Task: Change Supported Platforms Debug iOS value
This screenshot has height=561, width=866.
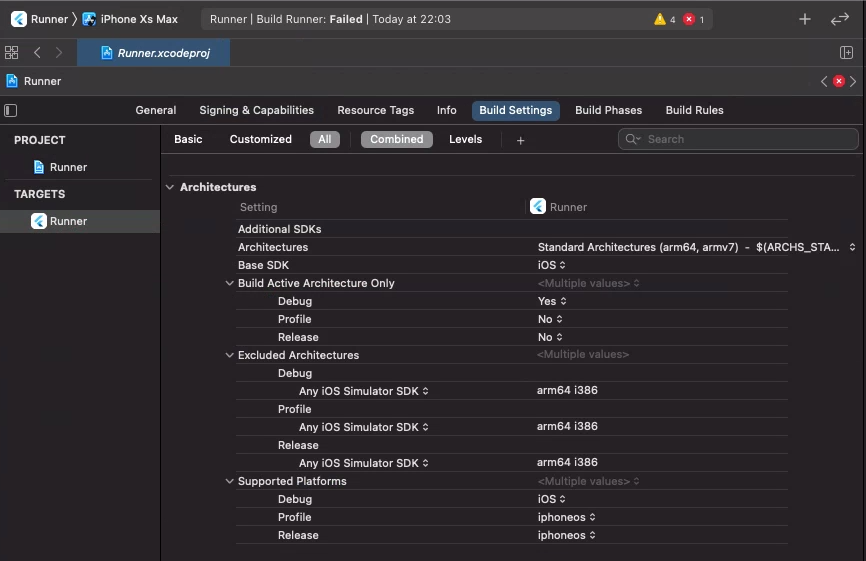Action: pyautogui.click(x=551, y=499)
